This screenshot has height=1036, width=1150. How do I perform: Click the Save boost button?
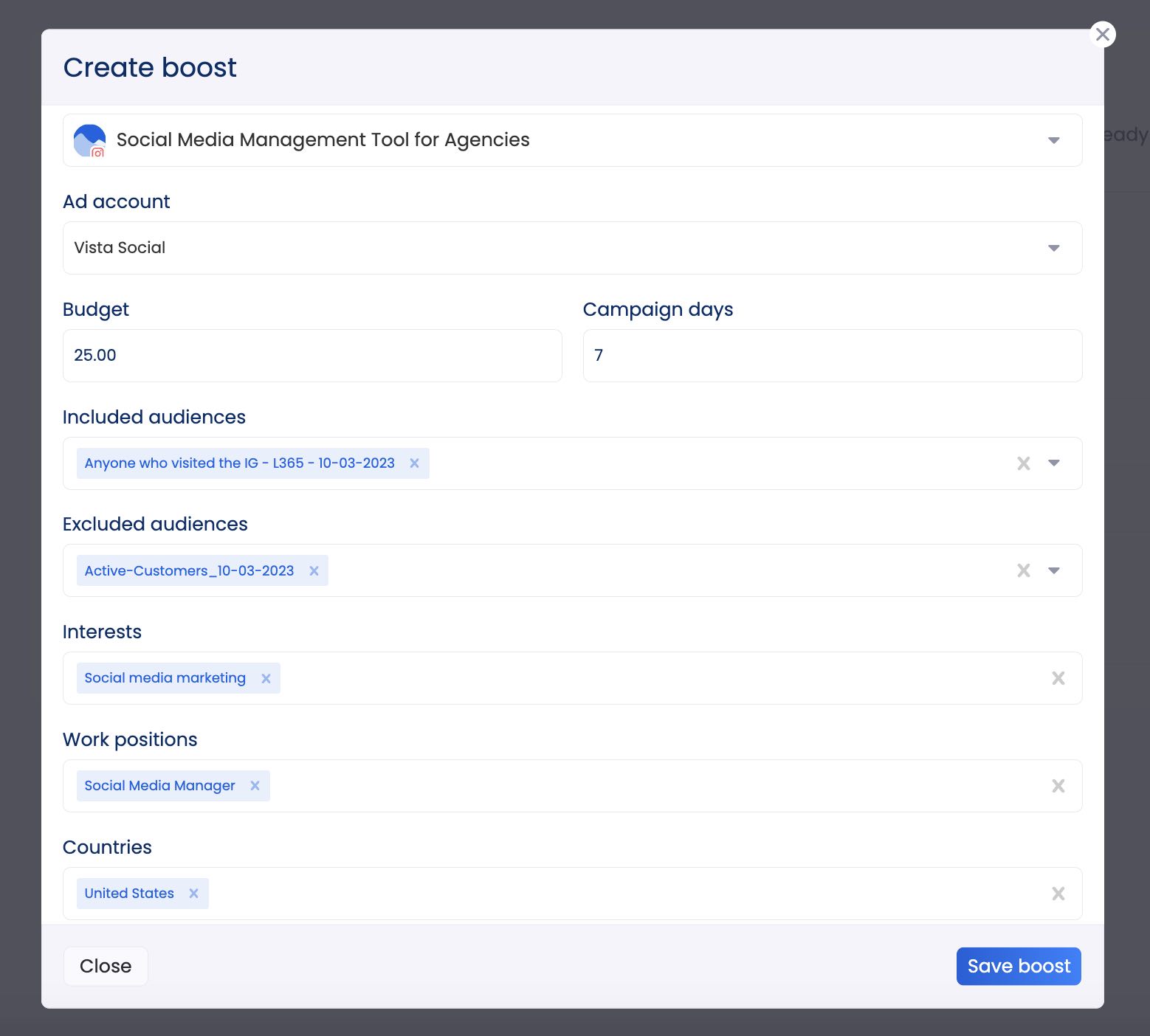pyautogui.click(x=1018, y=966)
